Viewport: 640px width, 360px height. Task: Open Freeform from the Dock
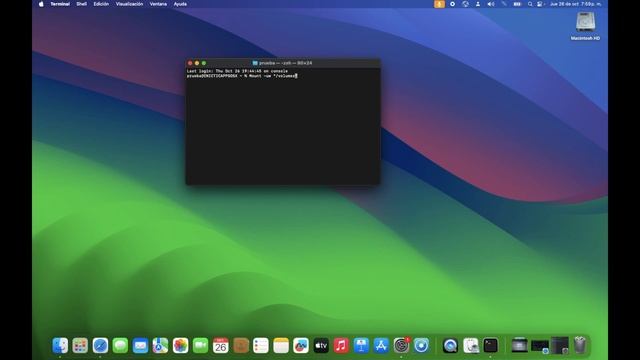point(301,346)
